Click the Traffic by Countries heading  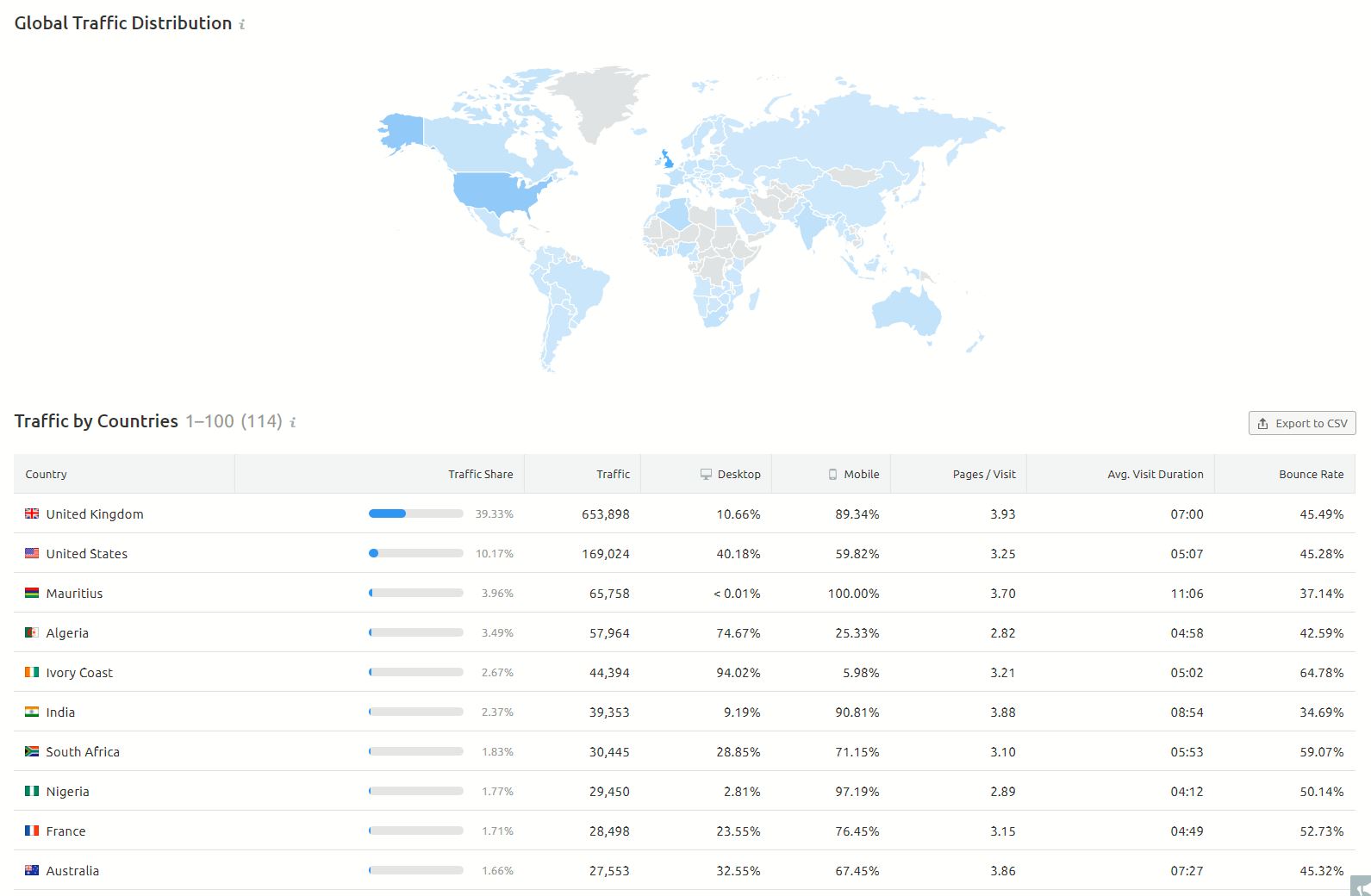point(97,421)
